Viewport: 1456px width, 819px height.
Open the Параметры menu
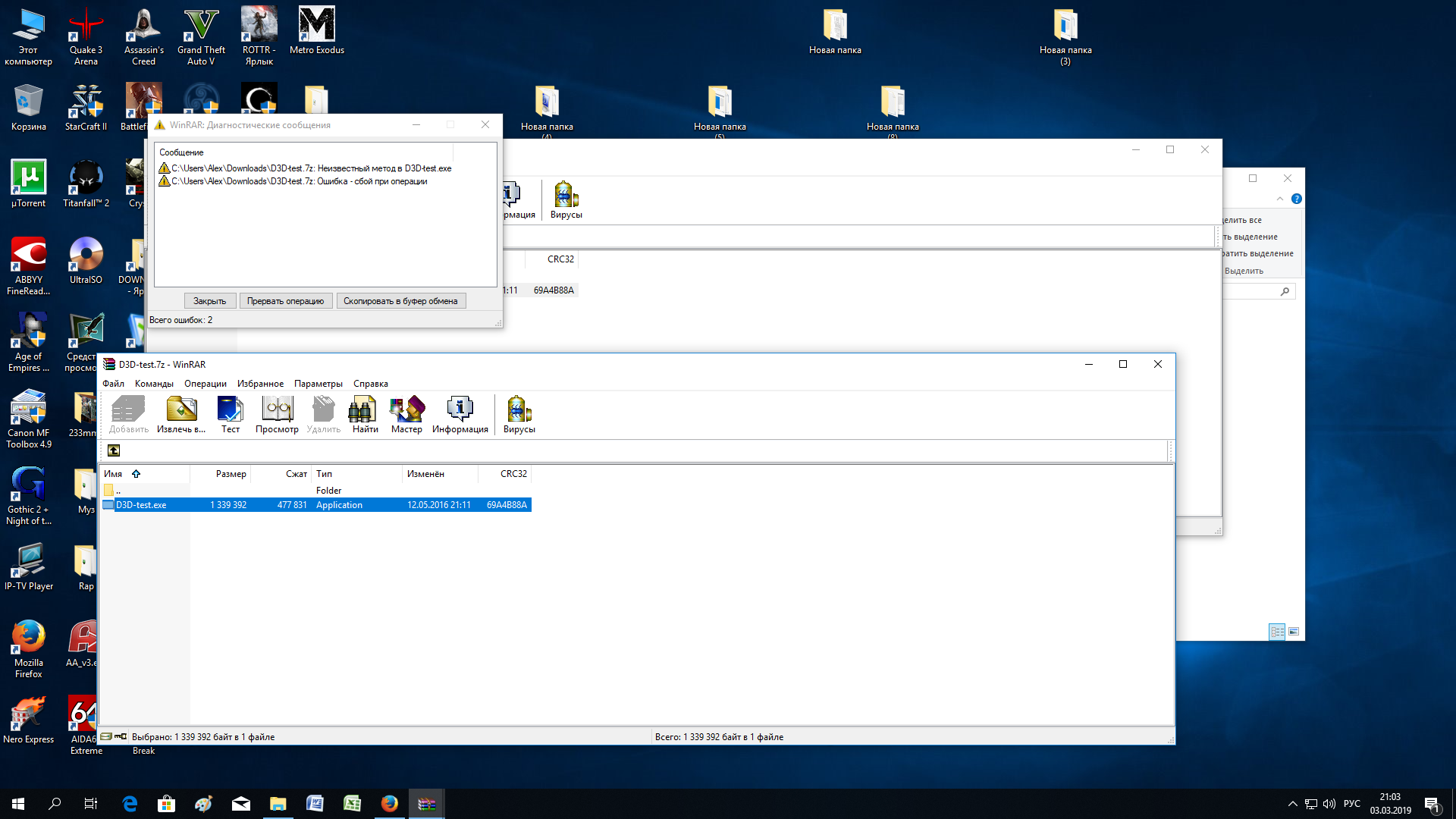click(318, 384)
